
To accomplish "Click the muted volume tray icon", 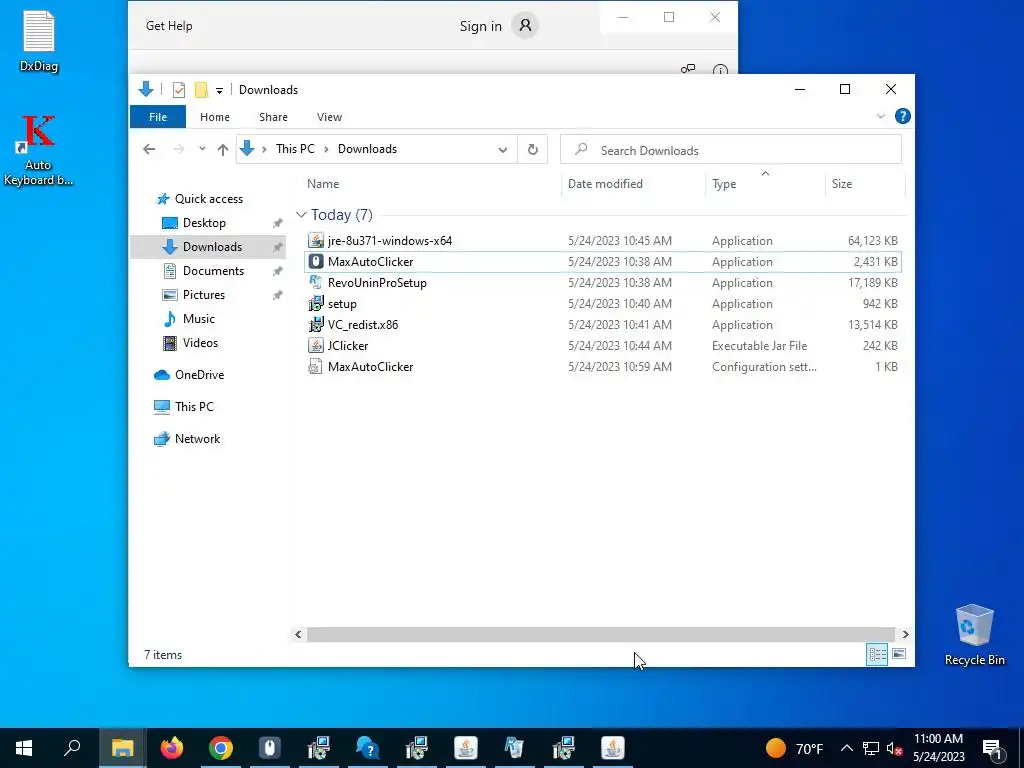I will point(895,748).
